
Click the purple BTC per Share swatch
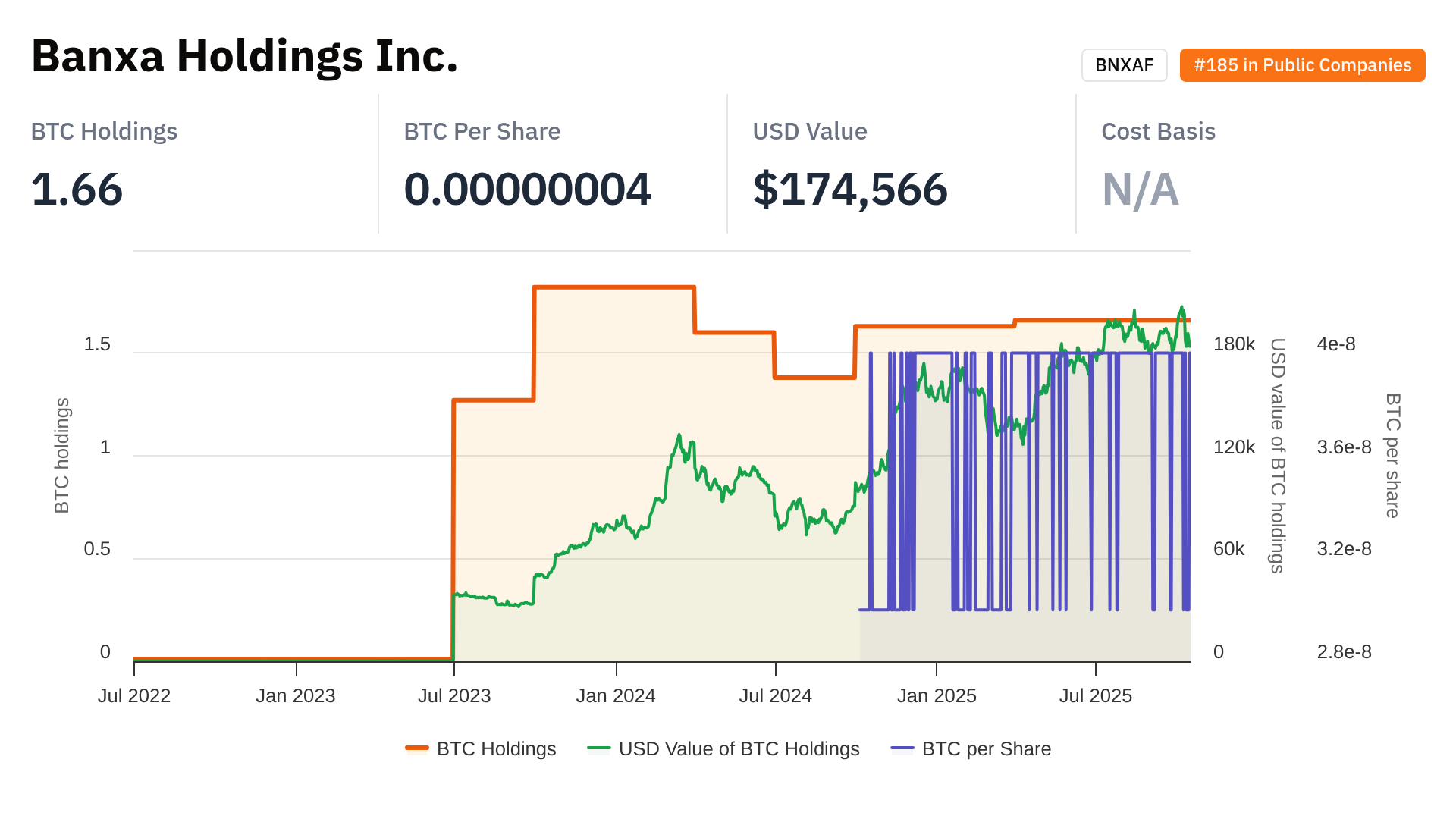(902, 748)
